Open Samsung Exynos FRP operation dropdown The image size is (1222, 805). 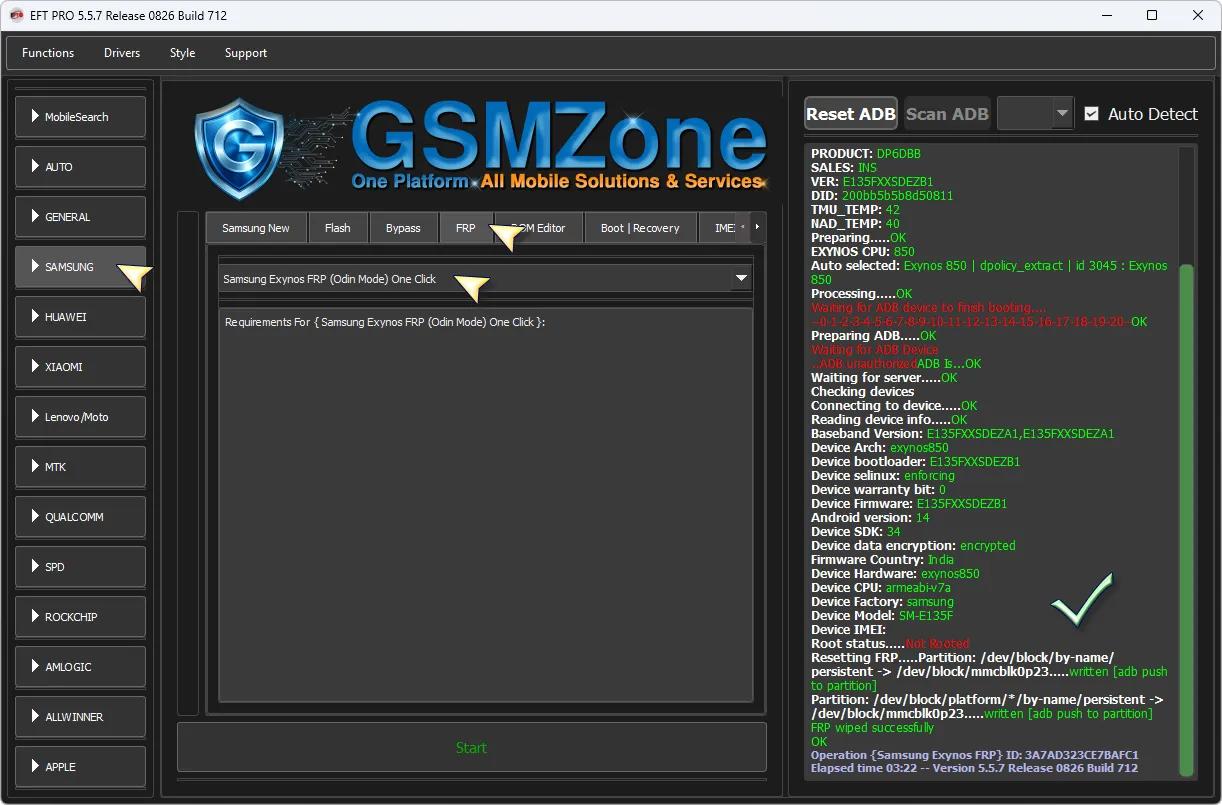485,279
